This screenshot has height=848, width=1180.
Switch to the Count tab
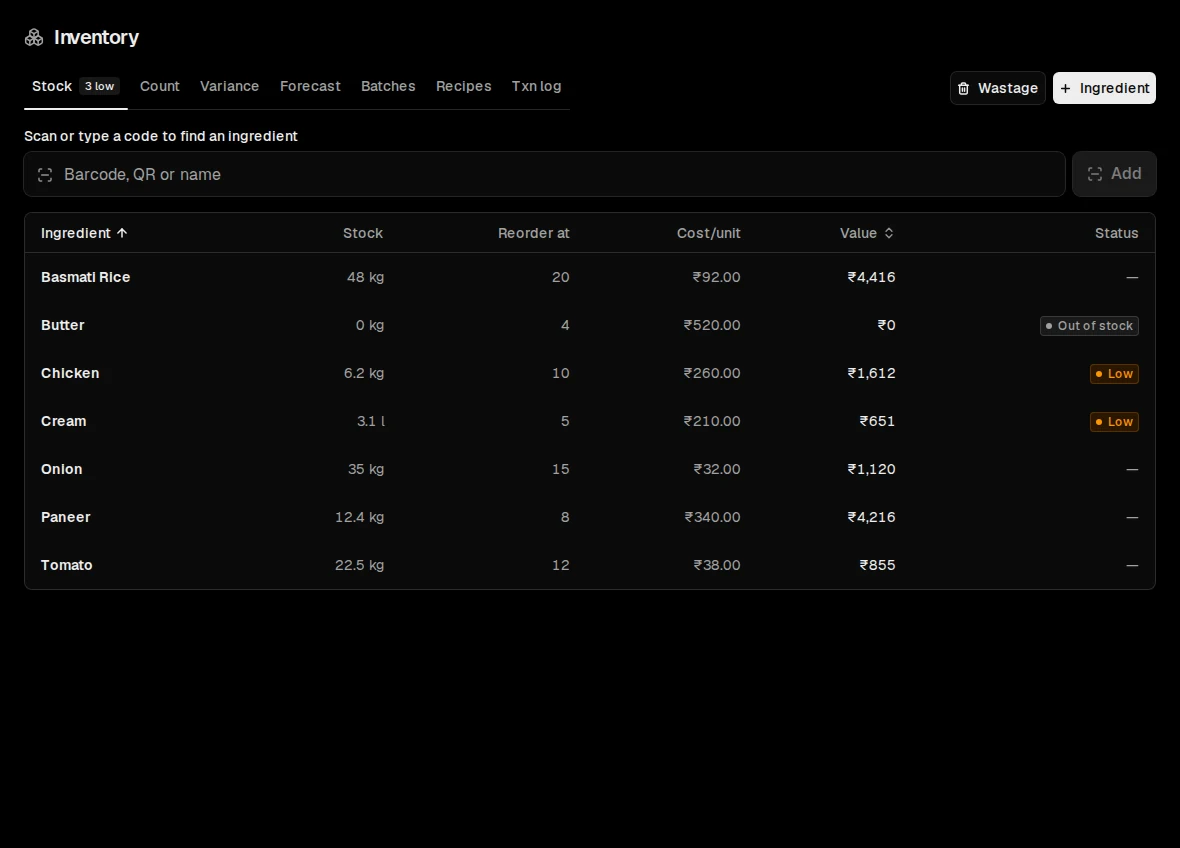click(160, 87)
